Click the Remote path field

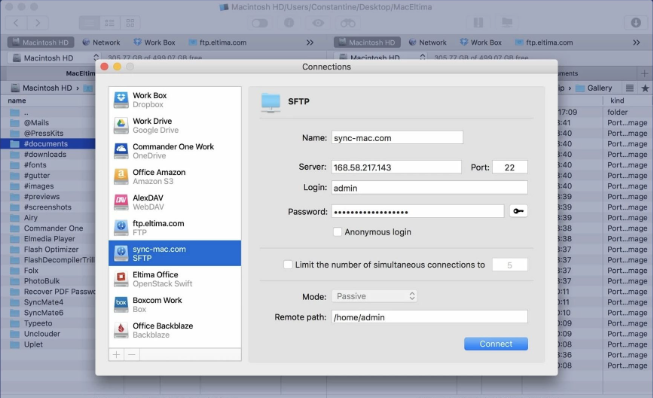(x=429, y=317)
